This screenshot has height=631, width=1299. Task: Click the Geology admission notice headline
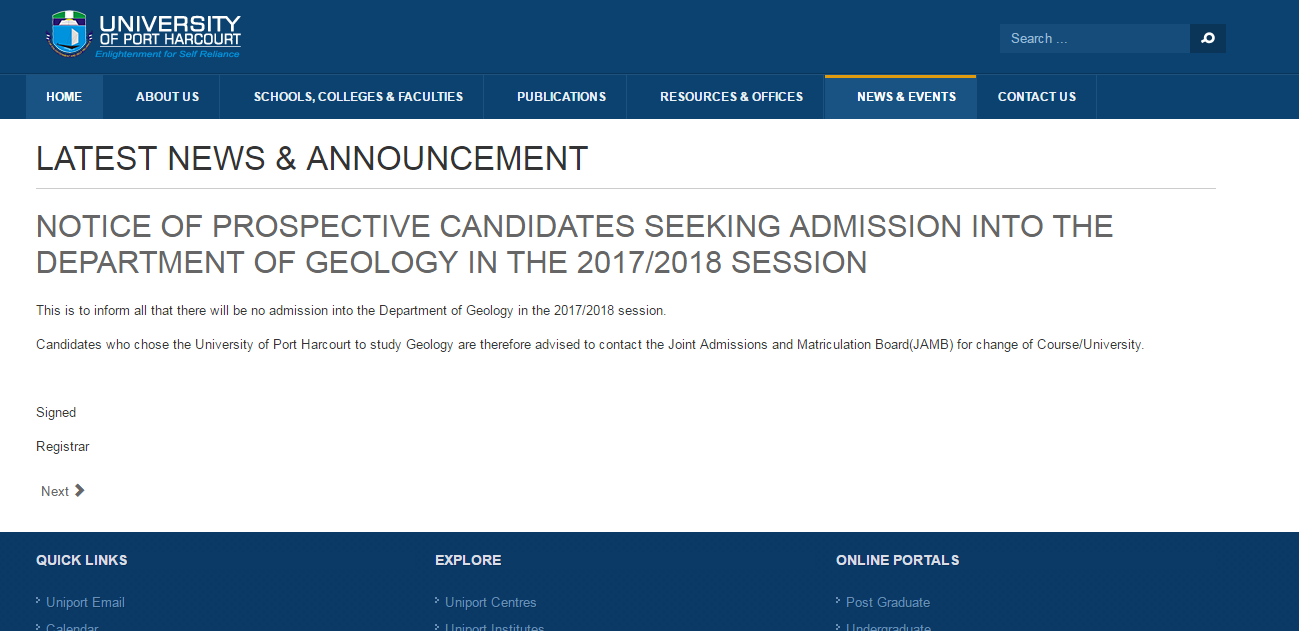click(574, 244)
